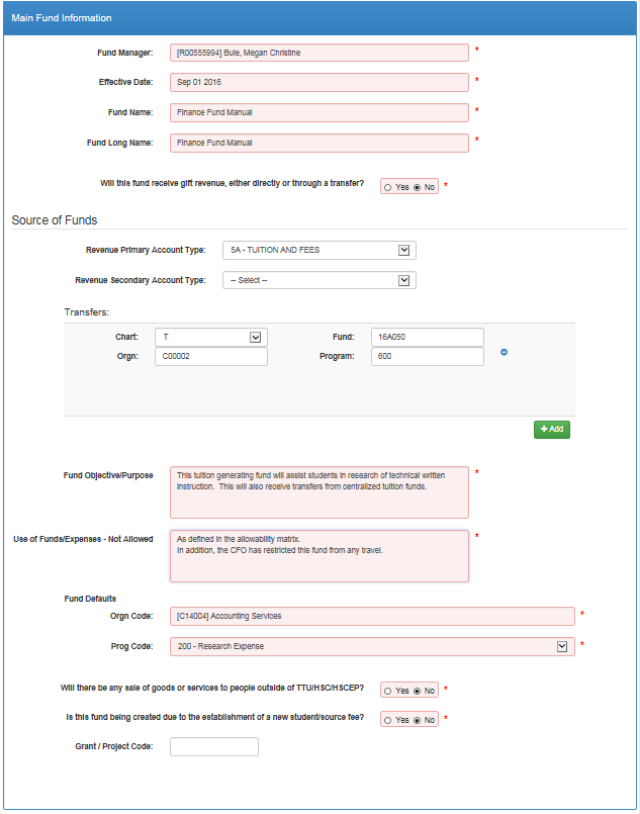Choose Yes for sale of goods outside TTU

[388, 691]
